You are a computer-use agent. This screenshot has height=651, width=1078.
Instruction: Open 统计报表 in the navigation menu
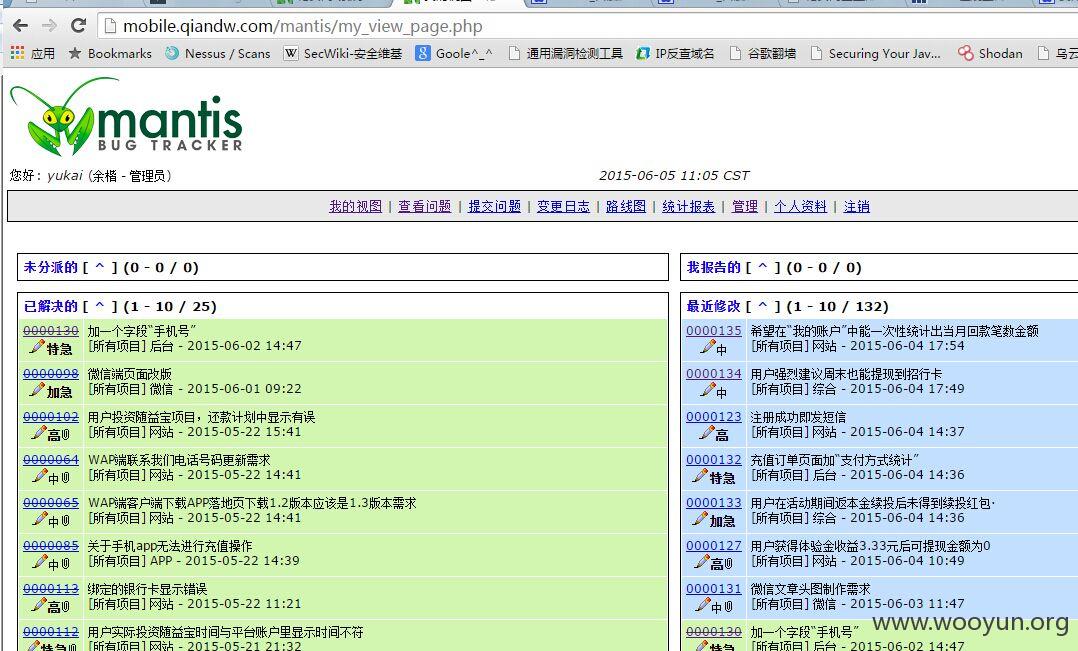688,206
